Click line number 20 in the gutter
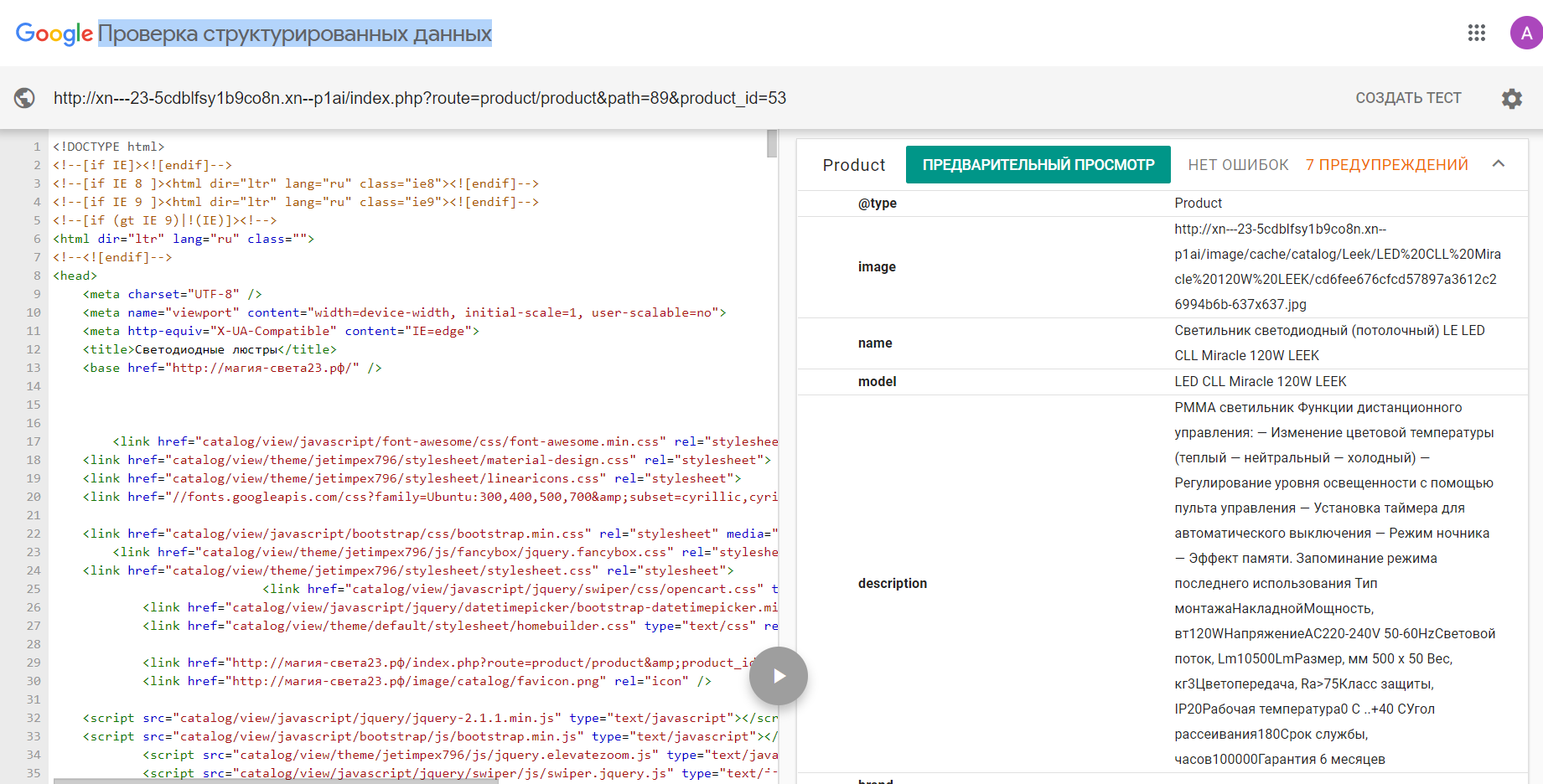Image resolution: width=1543 pixels, height=784 pixels. pyautogui.click(x=34, y=497)
